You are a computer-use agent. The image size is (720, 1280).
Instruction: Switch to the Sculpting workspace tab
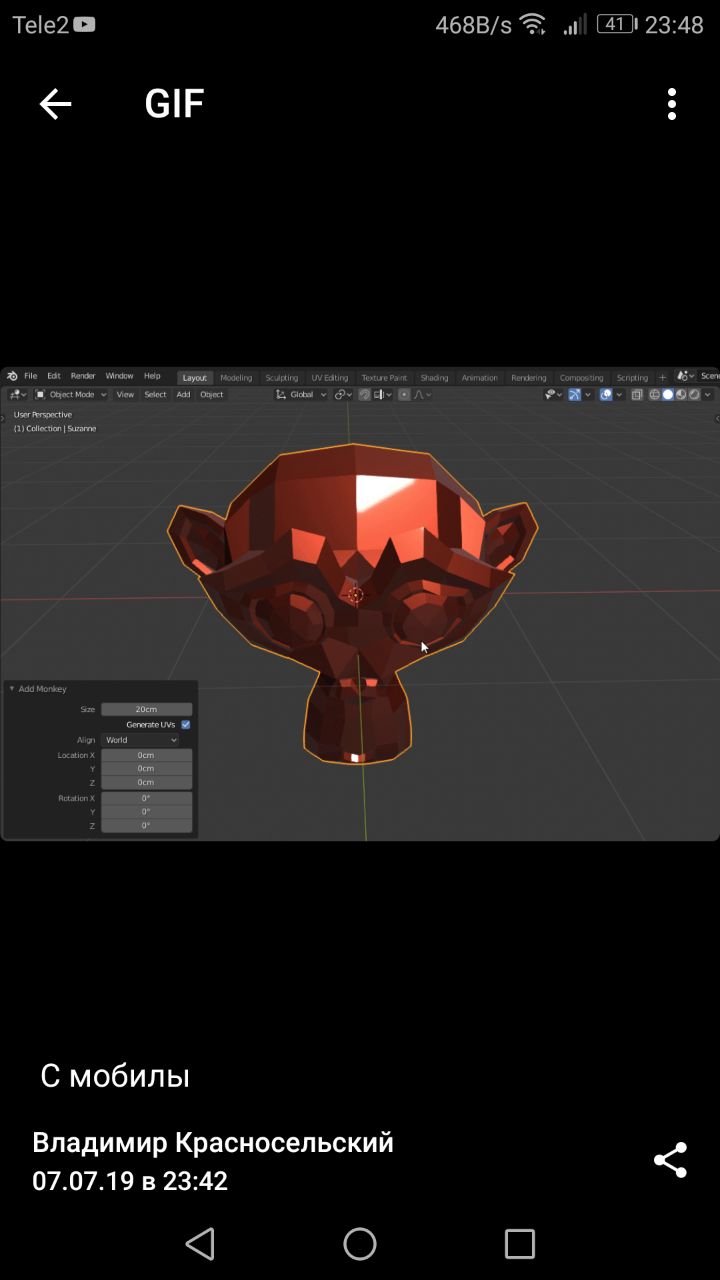[281, 378]
